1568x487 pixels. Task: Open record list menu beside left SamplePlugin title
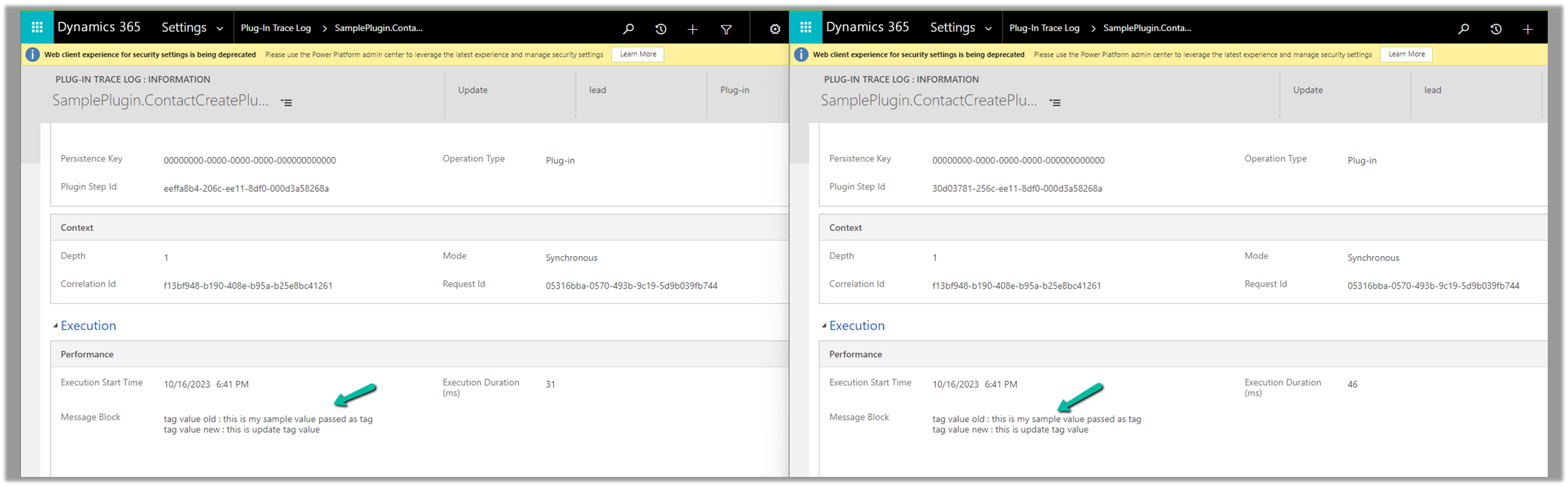point(287,103)
